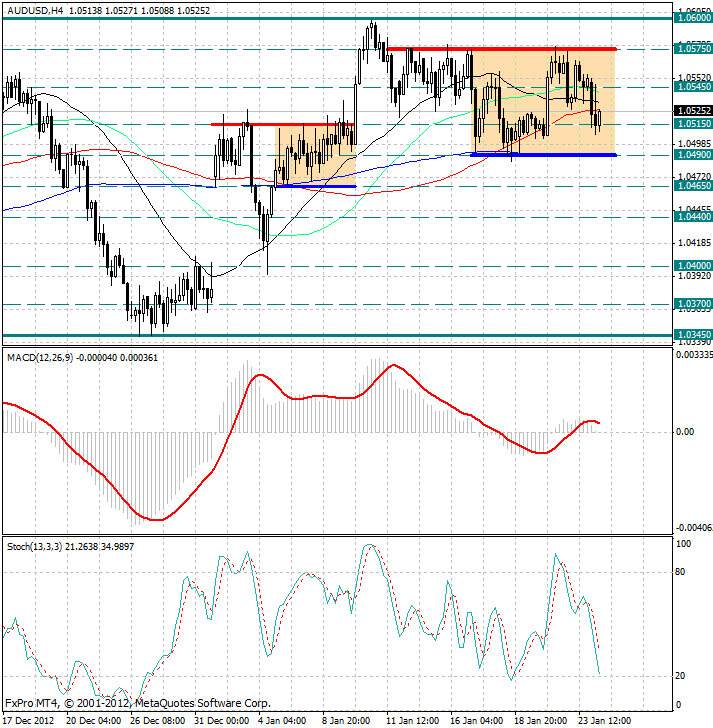Click the MACD 0.00 scale label
The width and height of the screenshot is (713, 728).
(x=685, y=432)
